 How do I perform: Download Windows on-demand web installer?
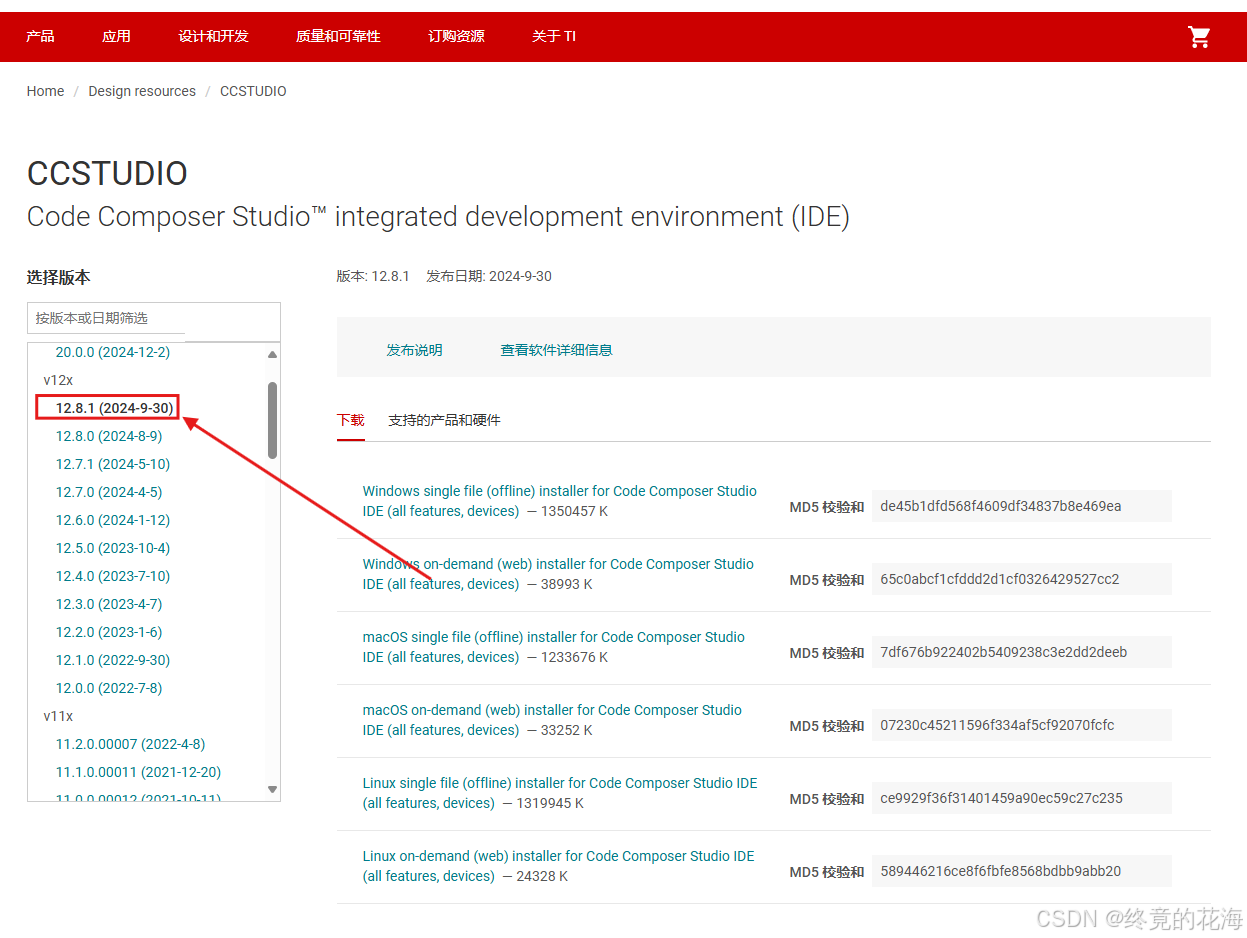click(558, 574)
